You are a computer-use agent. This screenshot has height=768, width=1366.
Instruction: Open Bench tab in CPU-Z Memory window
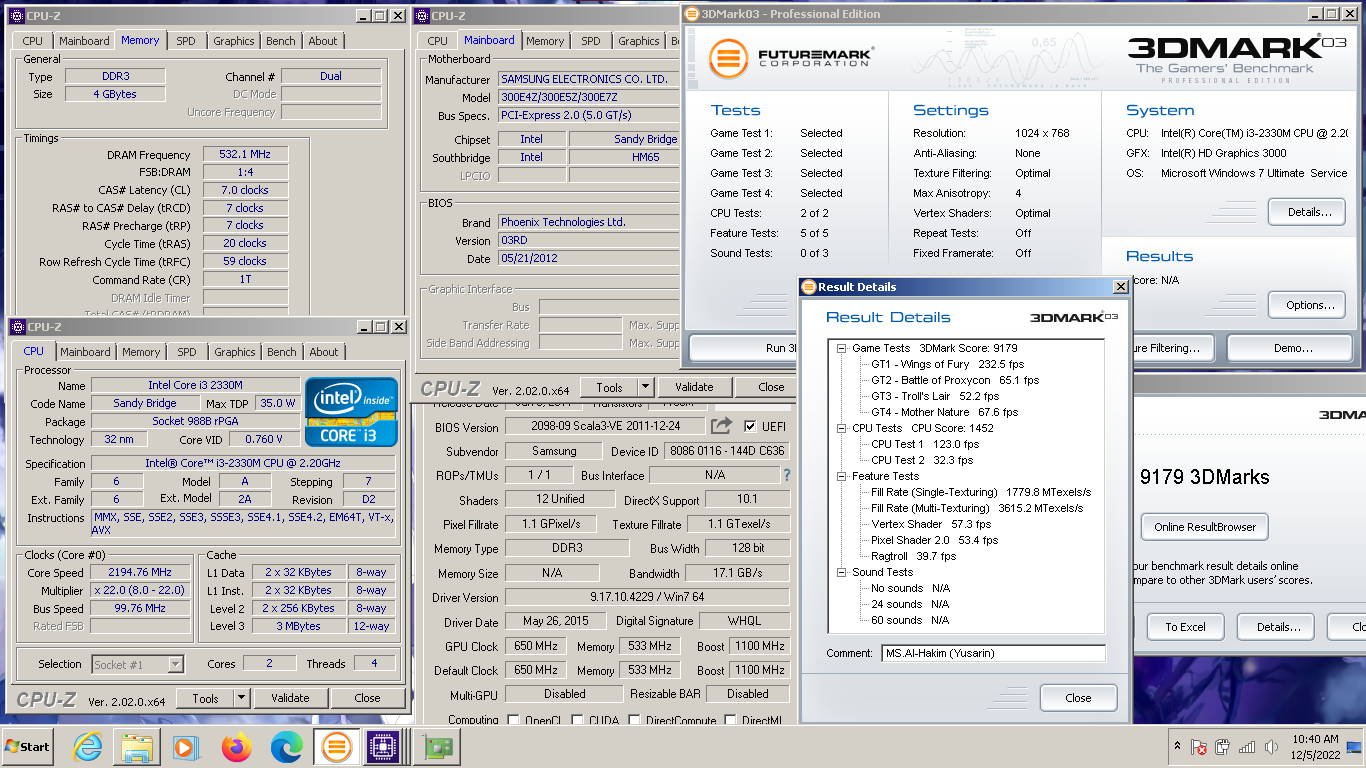[x=281, y=41]
